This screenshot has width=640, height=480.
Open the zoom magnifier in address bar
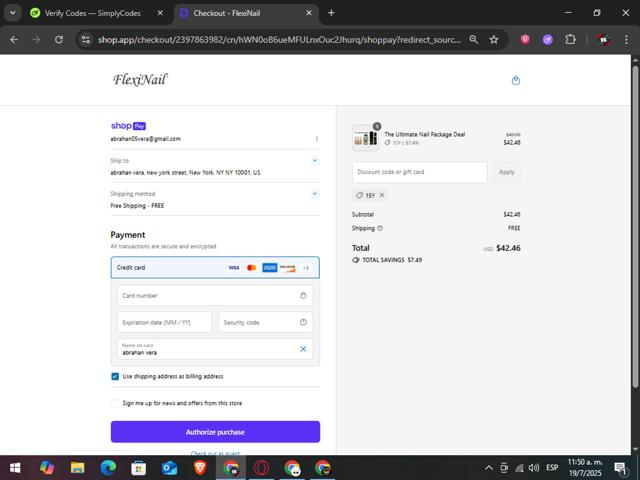(x=473, y=40)
